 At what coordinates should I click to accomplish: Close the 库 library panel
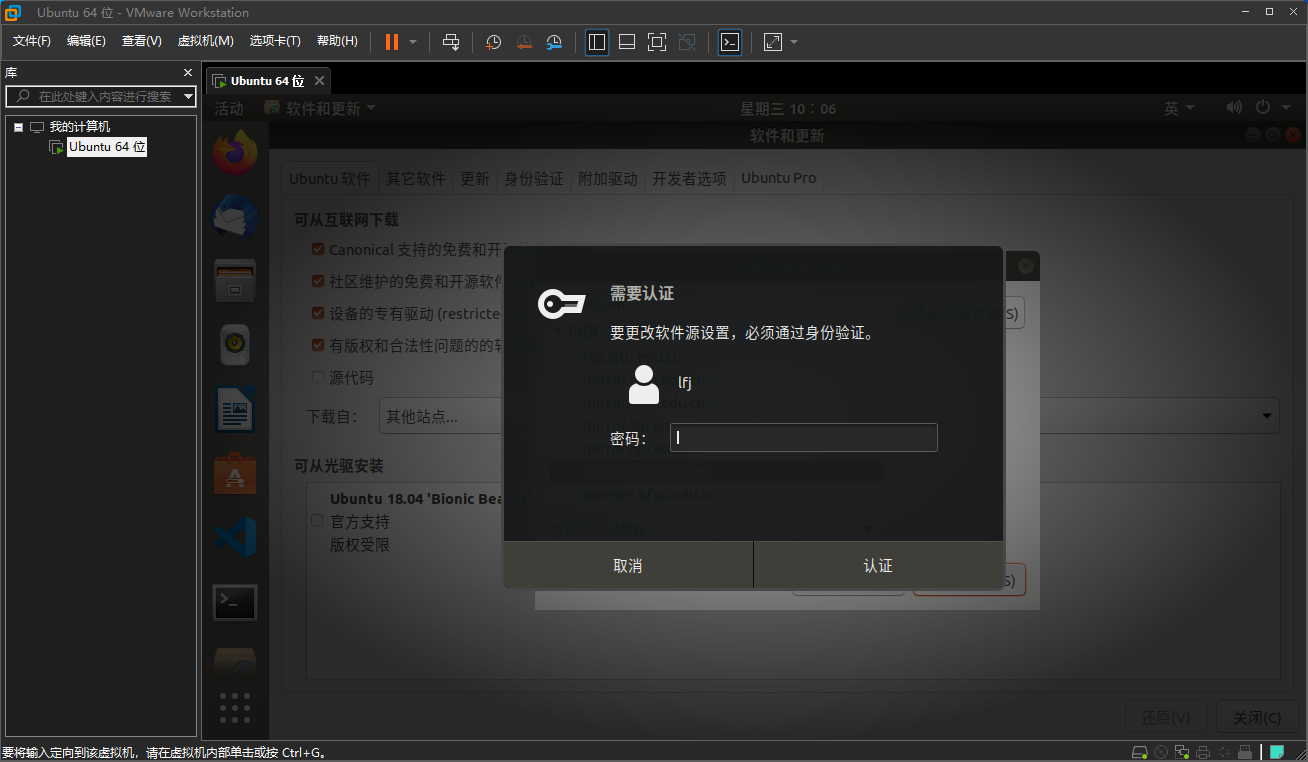point(188,72)
